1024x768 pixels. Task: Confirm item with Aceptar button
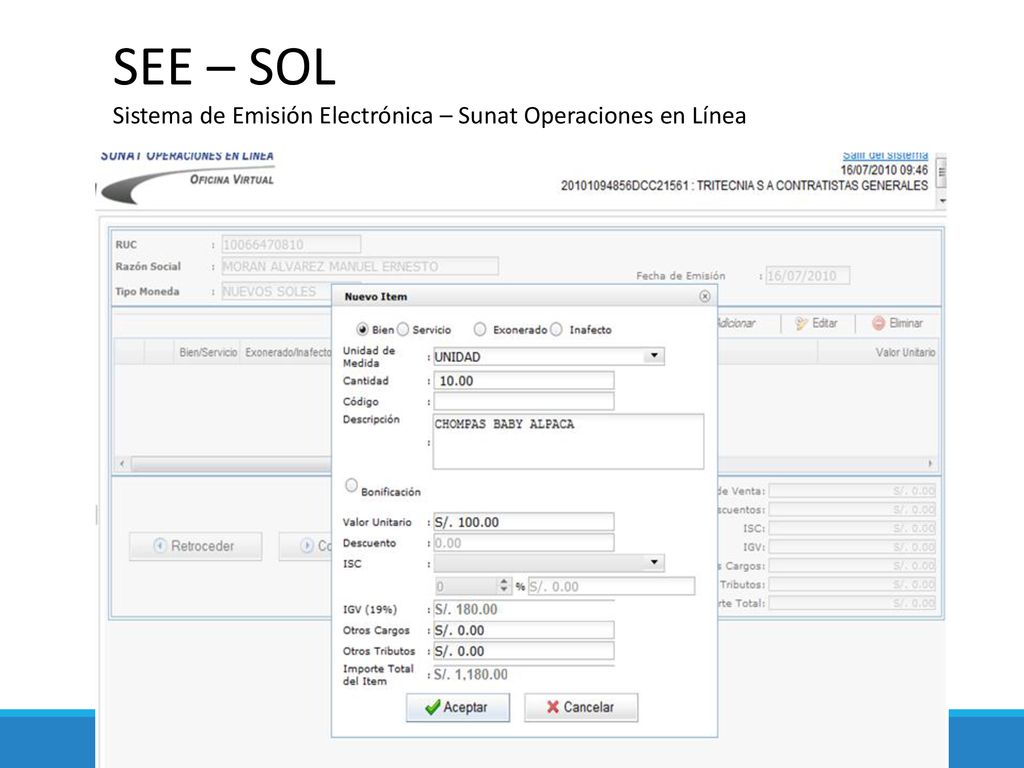coord(458,707)
